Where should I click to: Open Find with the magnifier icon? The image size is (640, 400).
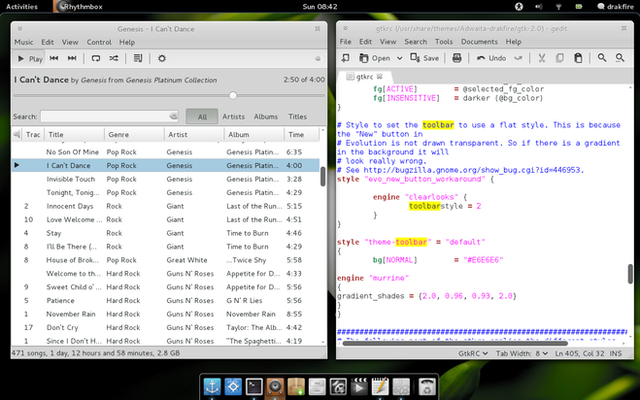[x=602, y=58]
